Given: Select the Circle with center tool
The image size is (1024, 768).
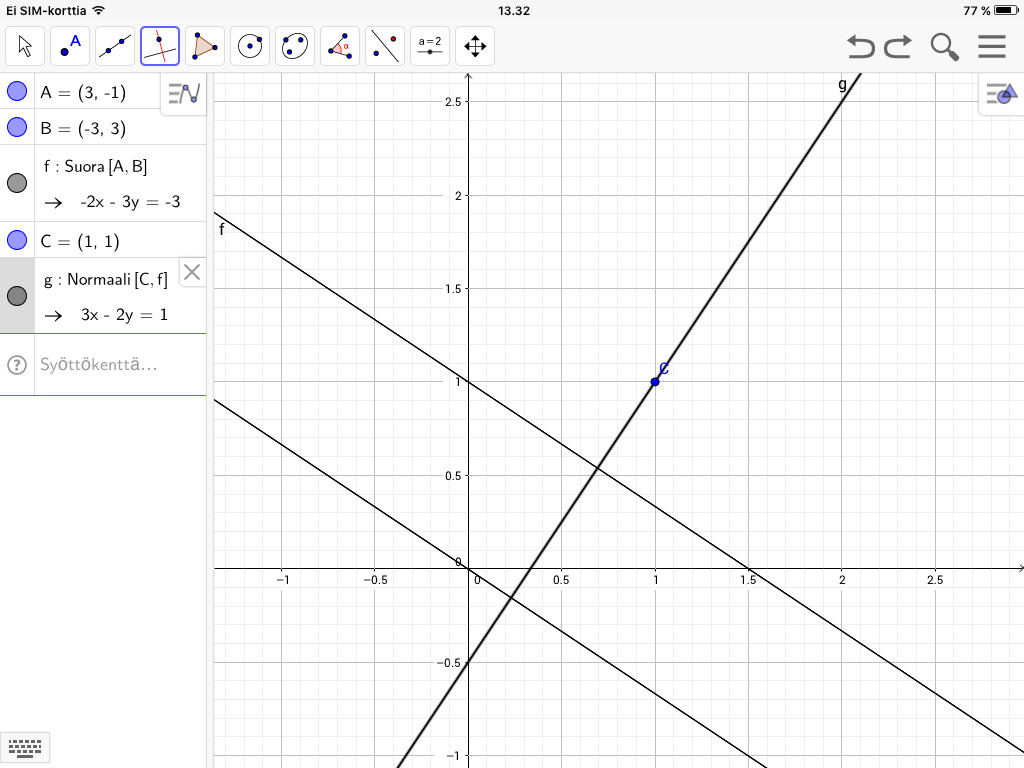Looking at the screenshot, I should (250, 45).
